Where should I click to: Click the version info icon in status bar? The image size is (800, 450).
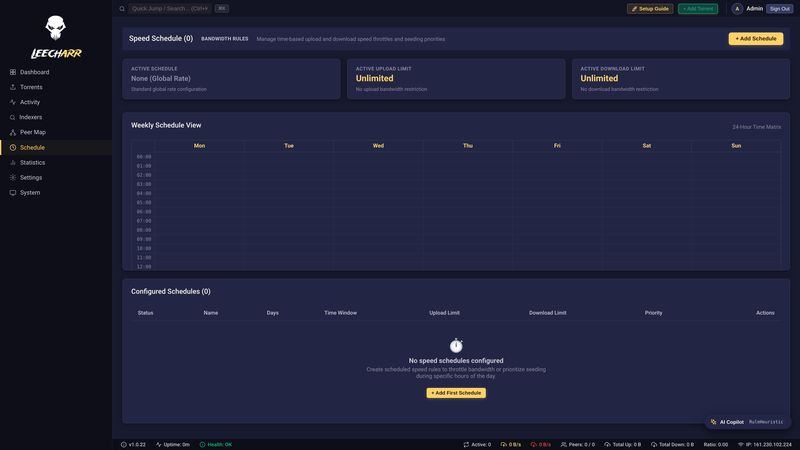point(123,444)
